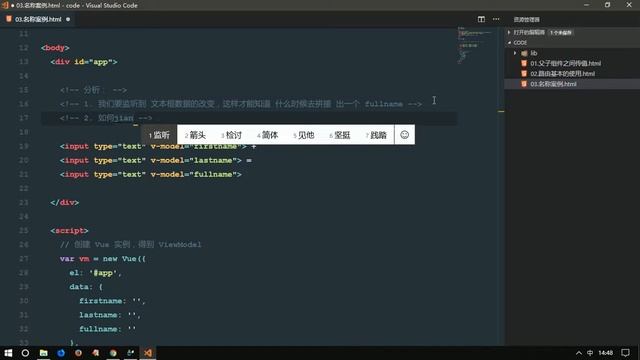The width and height of the screenshot is (640, 360).
Task: Expand the lib folder arrow
Action: pyautogui.click(x=515, y=53)
